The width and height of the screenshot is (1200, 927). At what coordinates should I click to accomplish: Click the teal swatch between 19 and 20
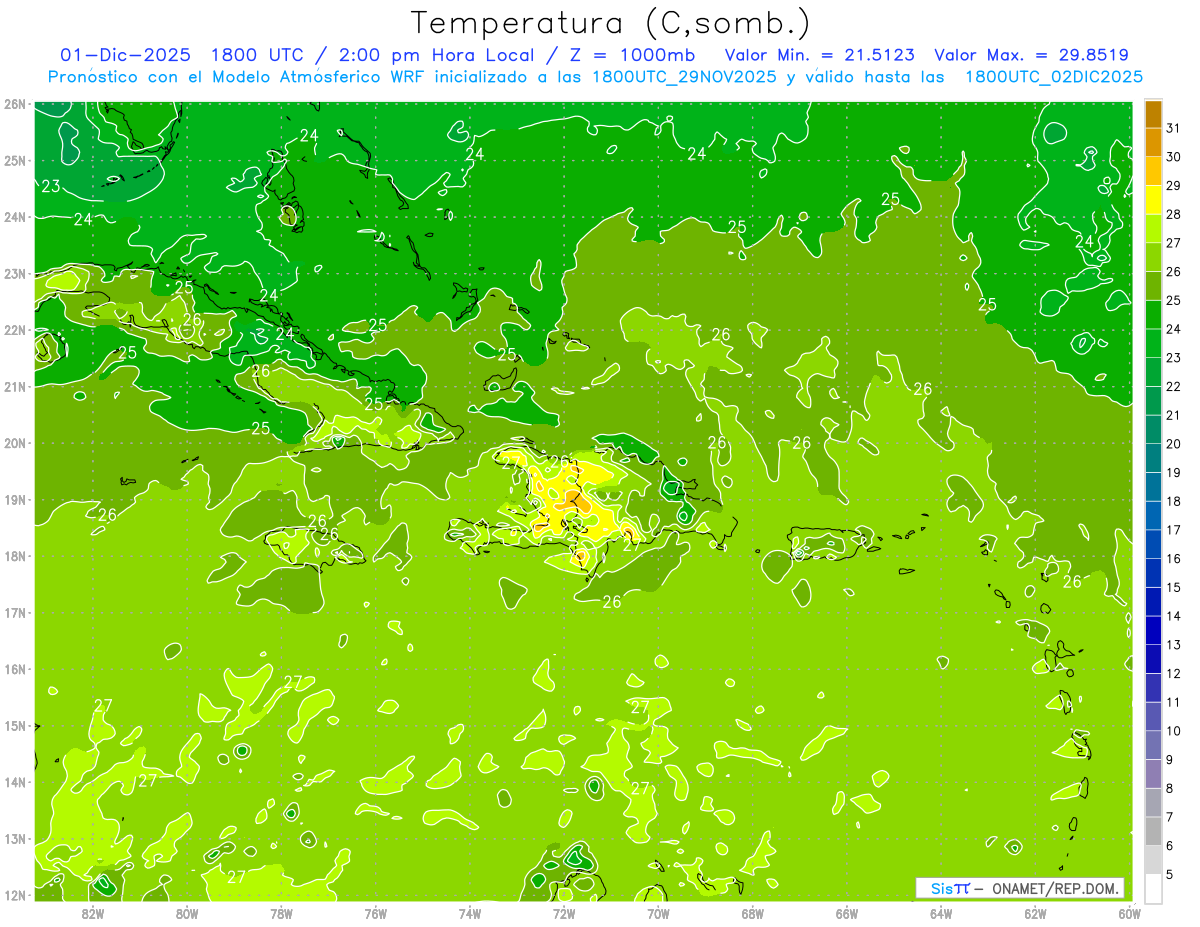coord(1153,458)
